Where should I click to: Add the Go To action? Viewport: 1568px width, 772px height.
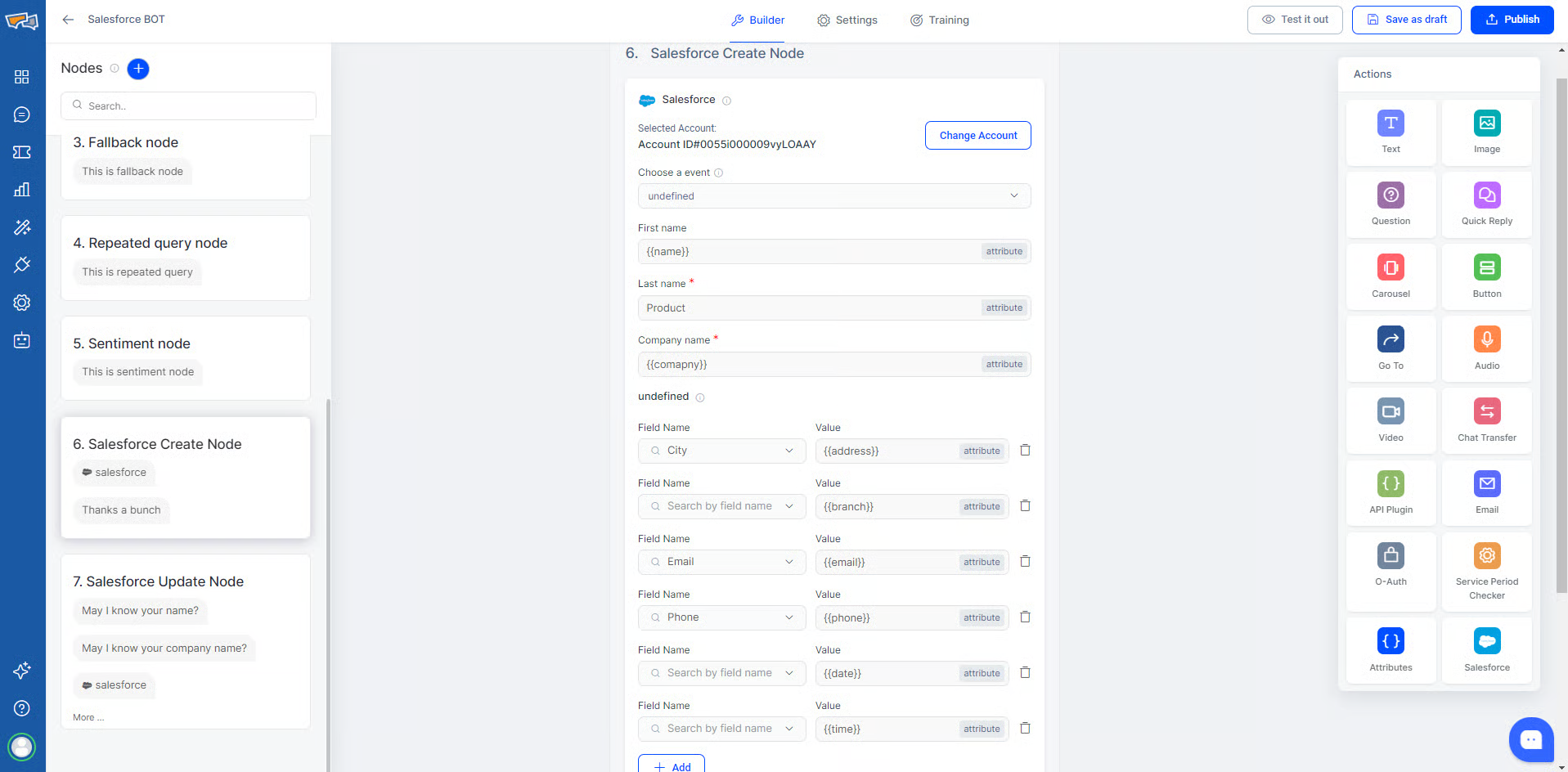(1391, 349)
